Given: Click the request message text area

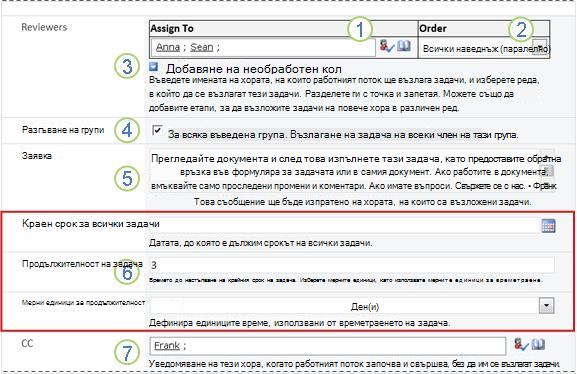Looking at the screenshot, I should click(345, 172).
